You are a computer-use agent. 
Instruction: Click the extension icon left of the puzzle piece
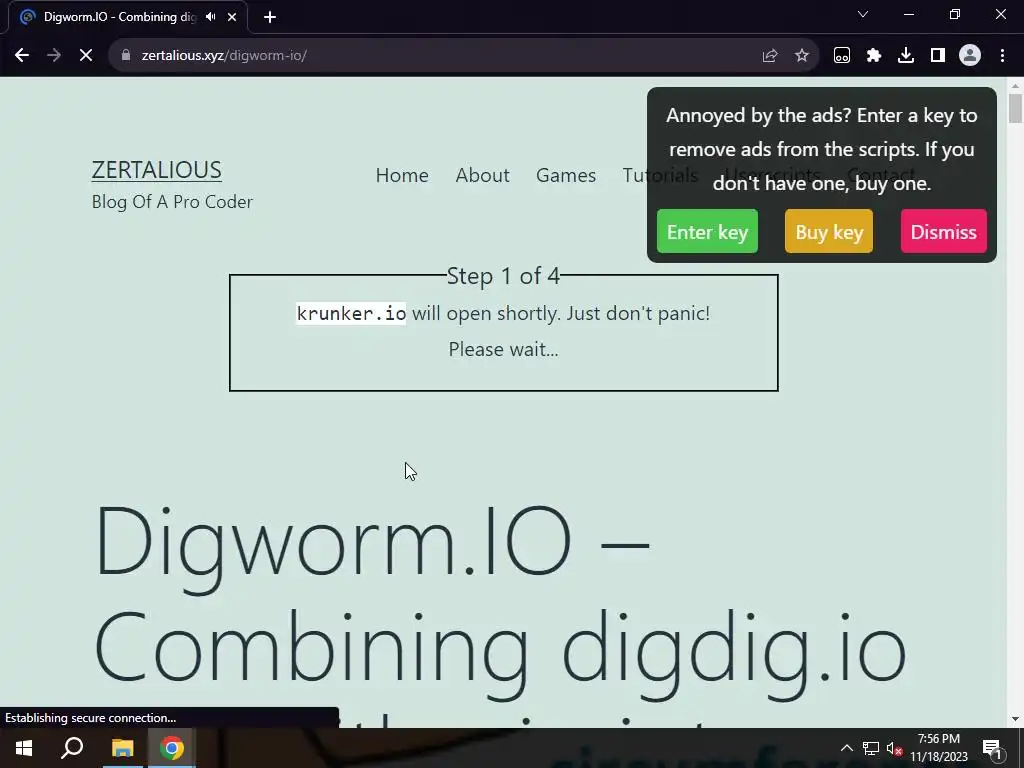[x=842, y=56]
